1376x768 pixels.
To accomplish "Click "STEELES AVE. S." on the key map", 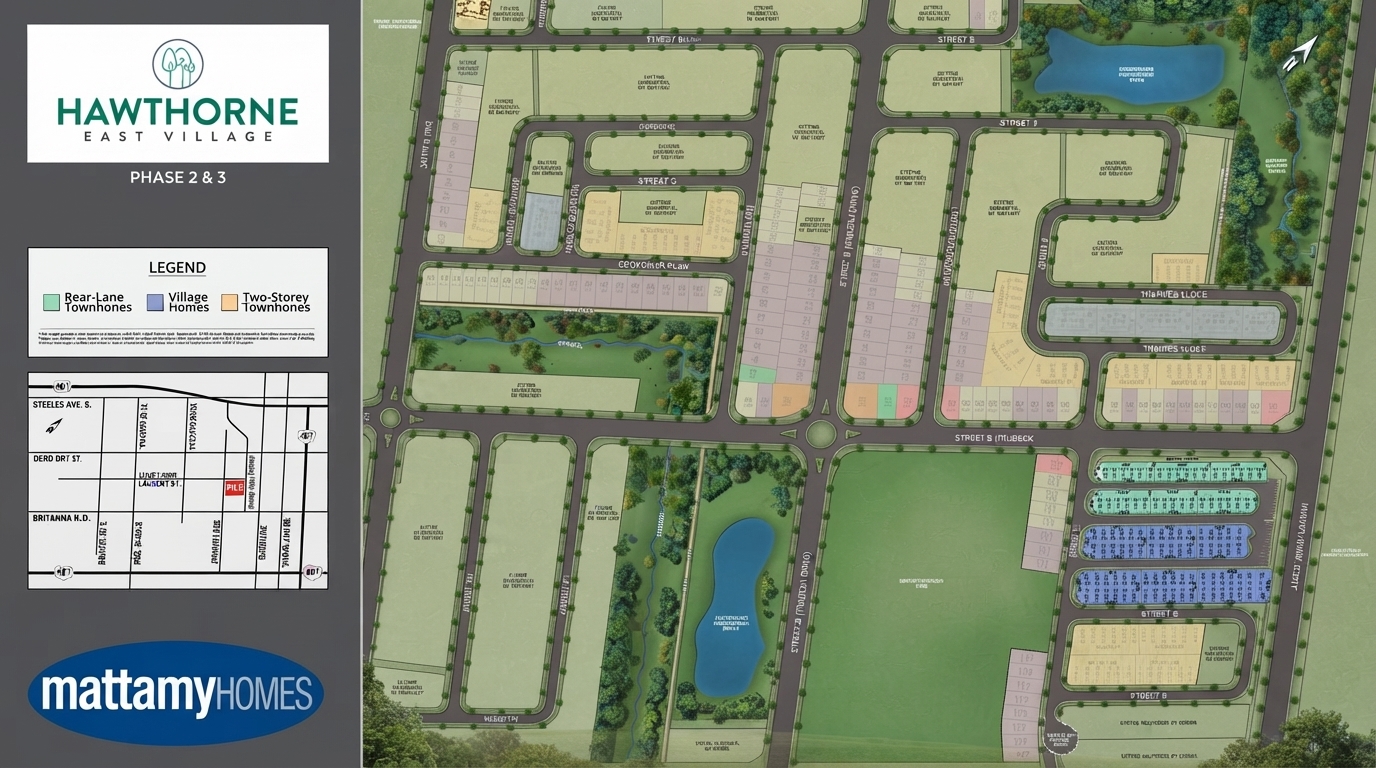I will [x=61, y=405].
